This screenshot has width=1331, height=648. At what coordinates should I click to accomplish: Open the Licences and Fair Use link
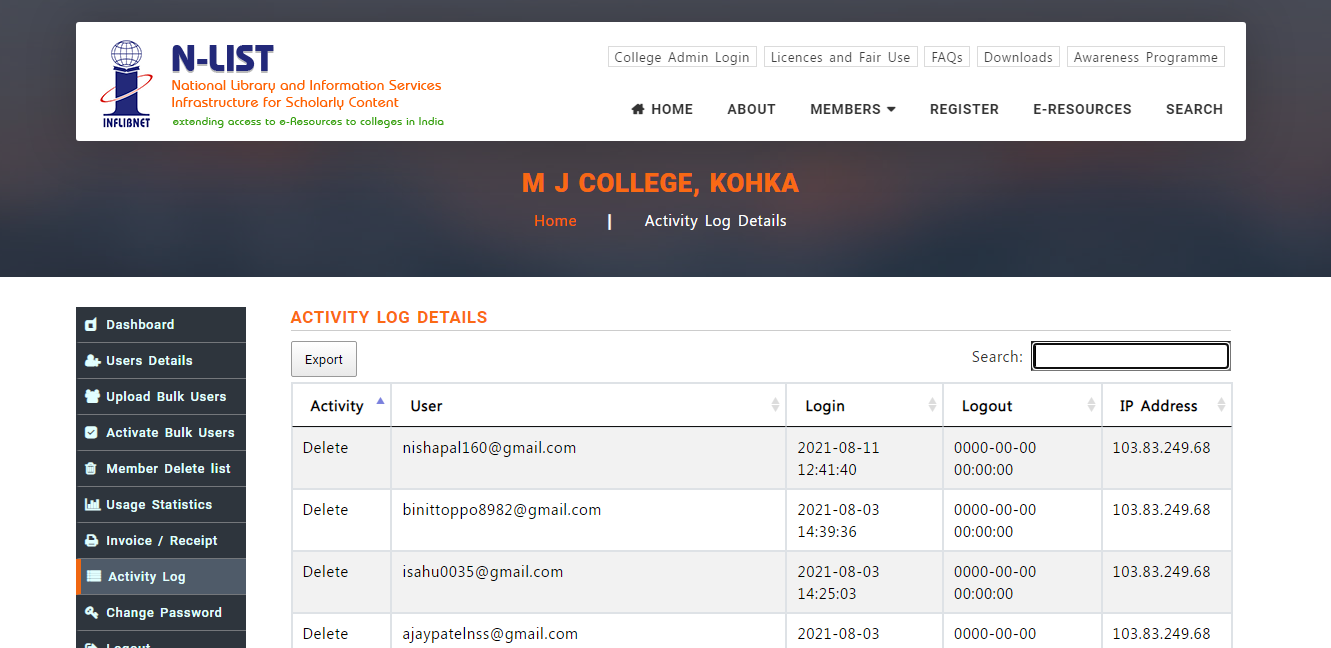(x=841, y=57)
